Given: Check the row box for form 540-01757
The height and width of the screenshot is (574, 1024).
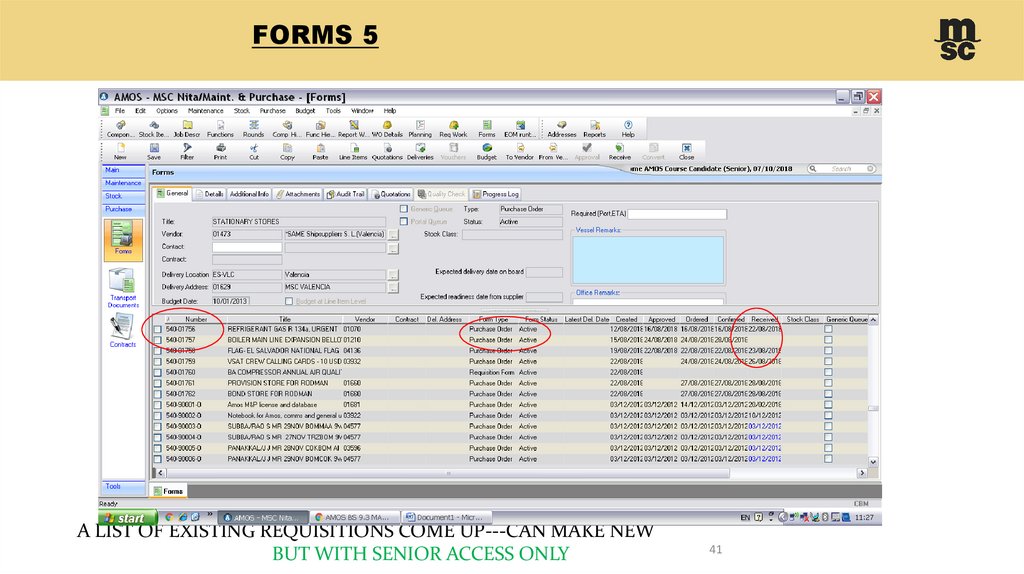Looking at the screenshot, I should [157, 340].
